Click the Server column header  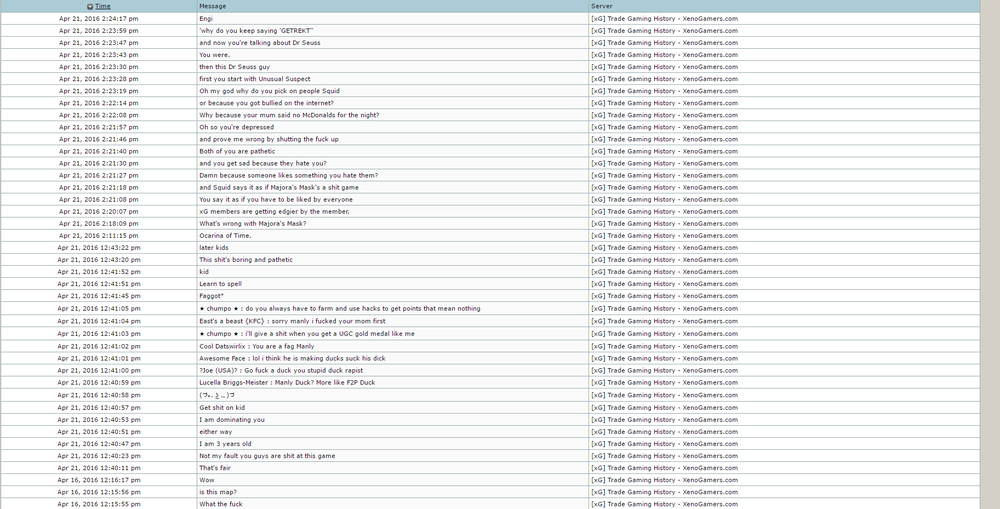click(601, 6)
